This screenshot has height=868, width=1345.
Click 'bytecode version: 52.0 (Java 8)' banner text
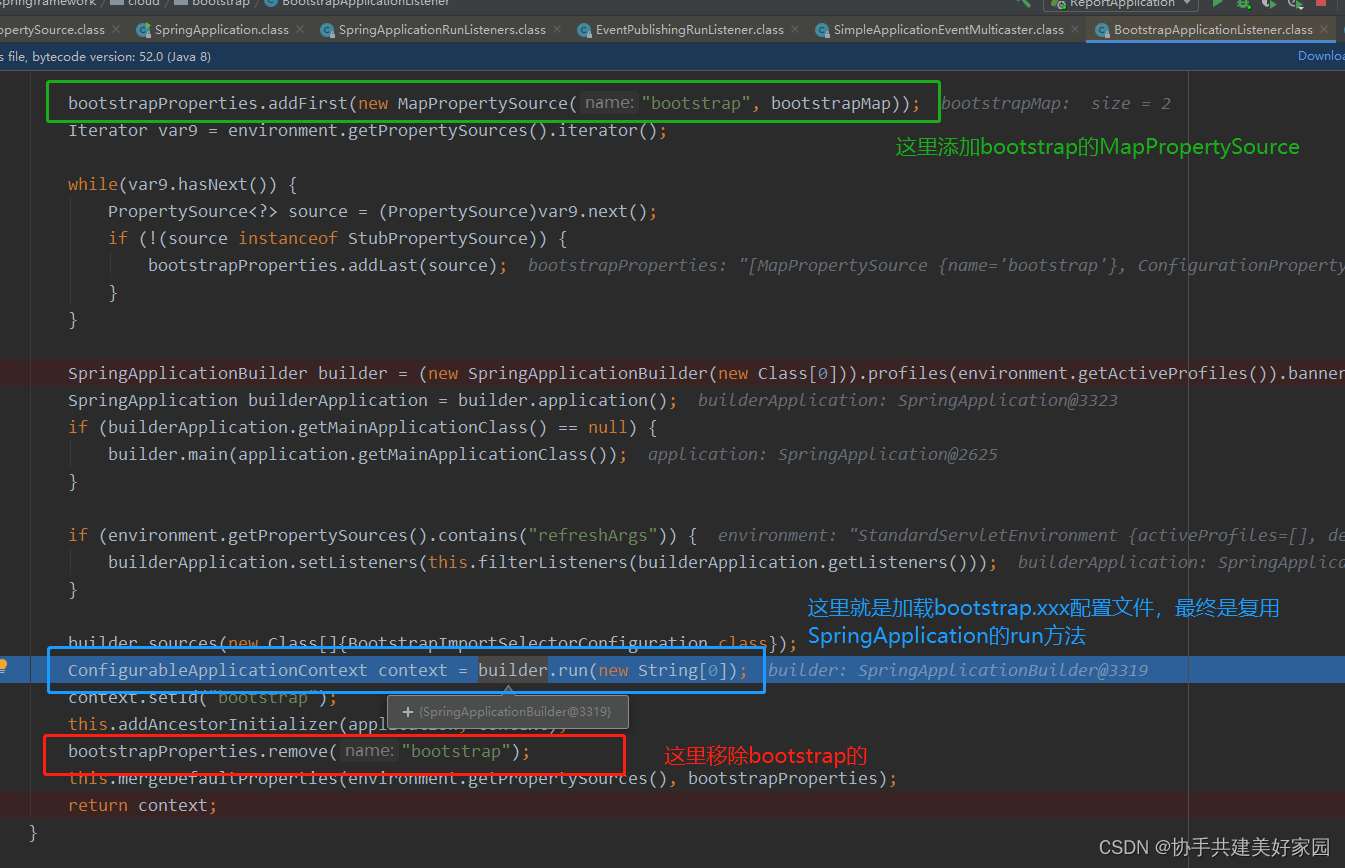click(121, 57)
